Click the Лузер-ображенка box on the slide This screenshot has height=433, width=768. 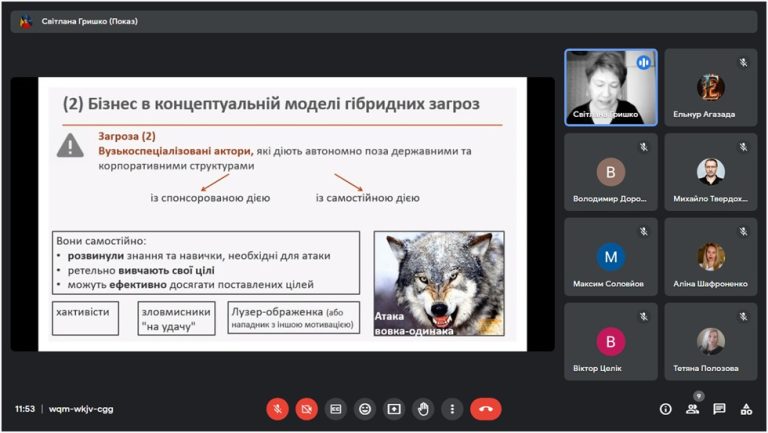pyautogui.click(x=293, y=318)
